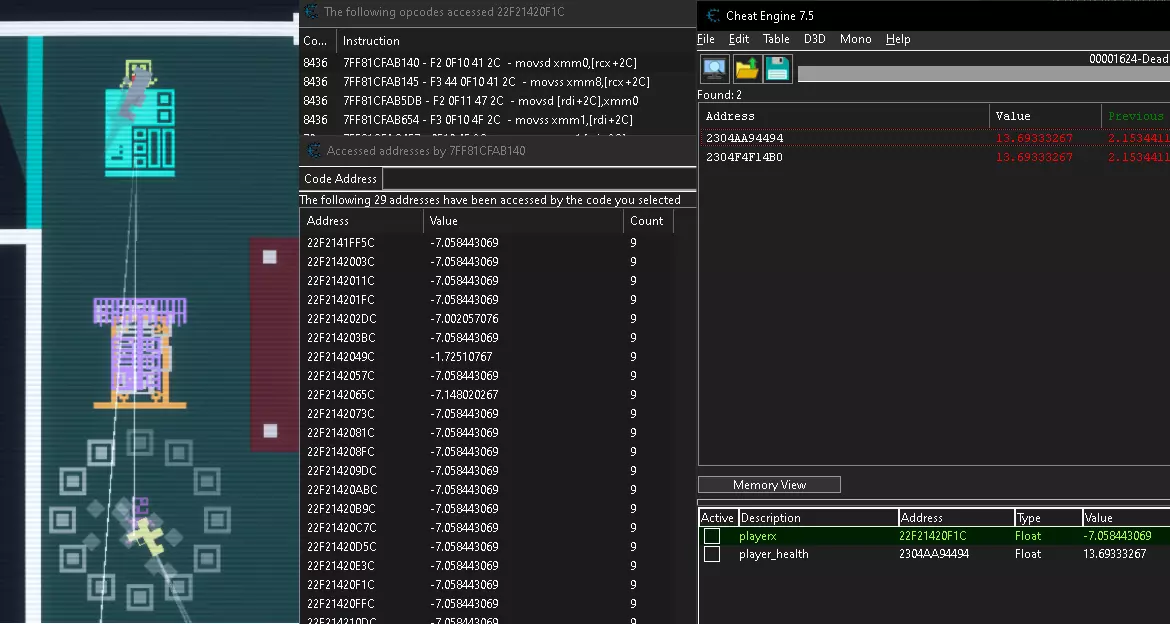Viewport: 1170px width, 624px height.
Task: Open the Mono menu
Action: coord(855,39)
